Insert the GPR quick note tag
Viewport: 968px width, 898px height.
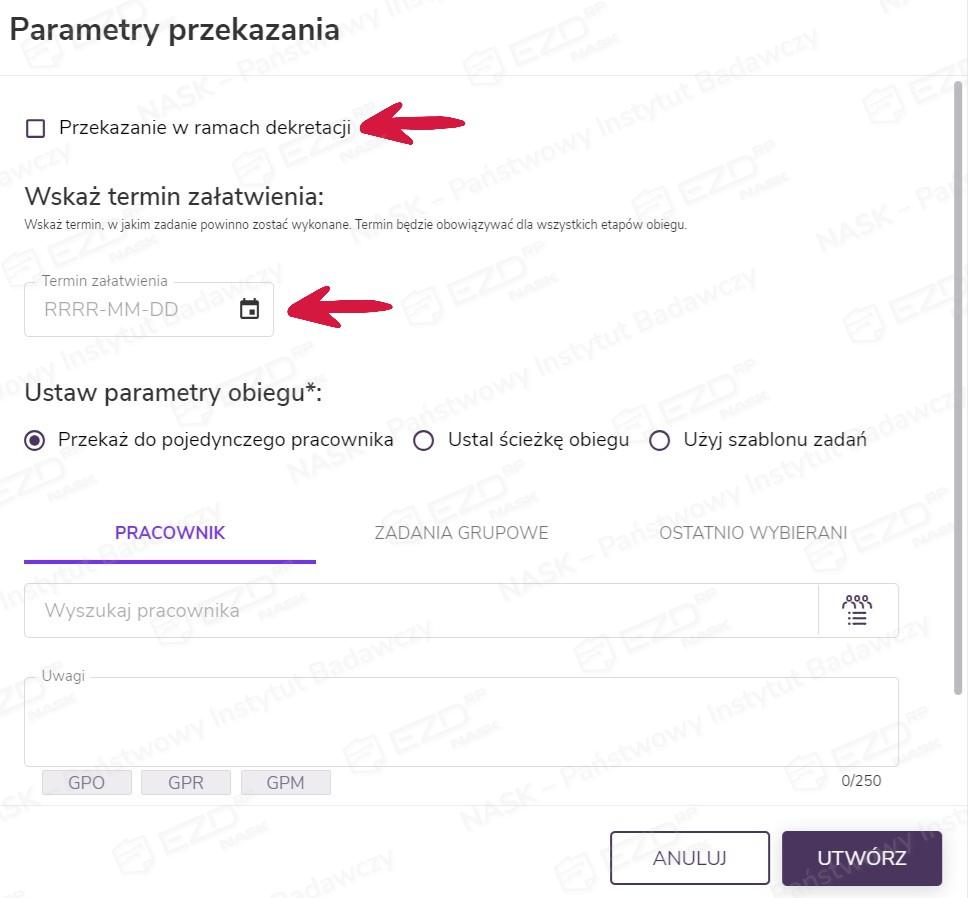(186, 782)
